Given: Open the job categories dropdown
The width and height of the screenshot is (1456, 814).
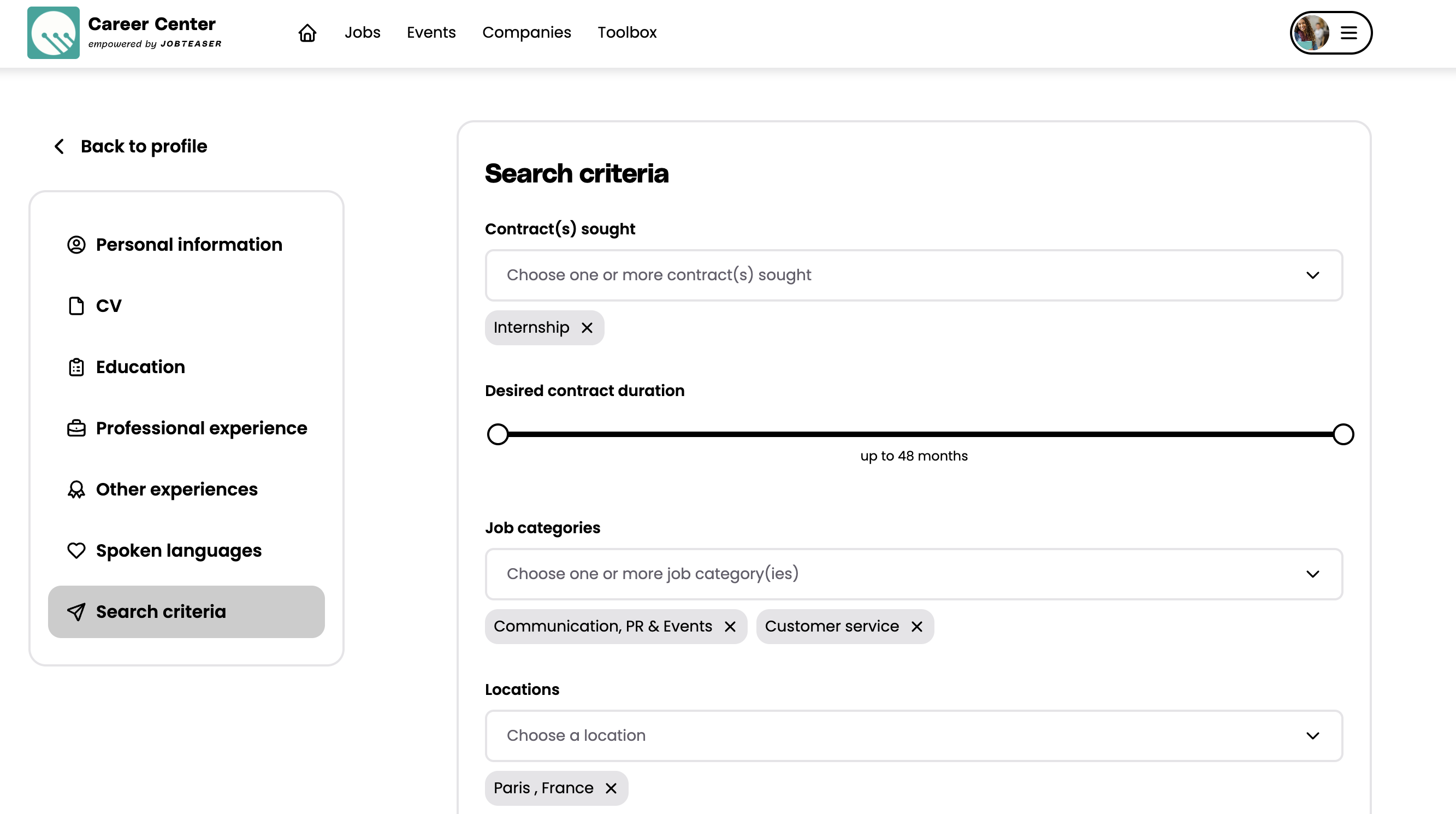Looking at the screenshot, I should (913, 574).
